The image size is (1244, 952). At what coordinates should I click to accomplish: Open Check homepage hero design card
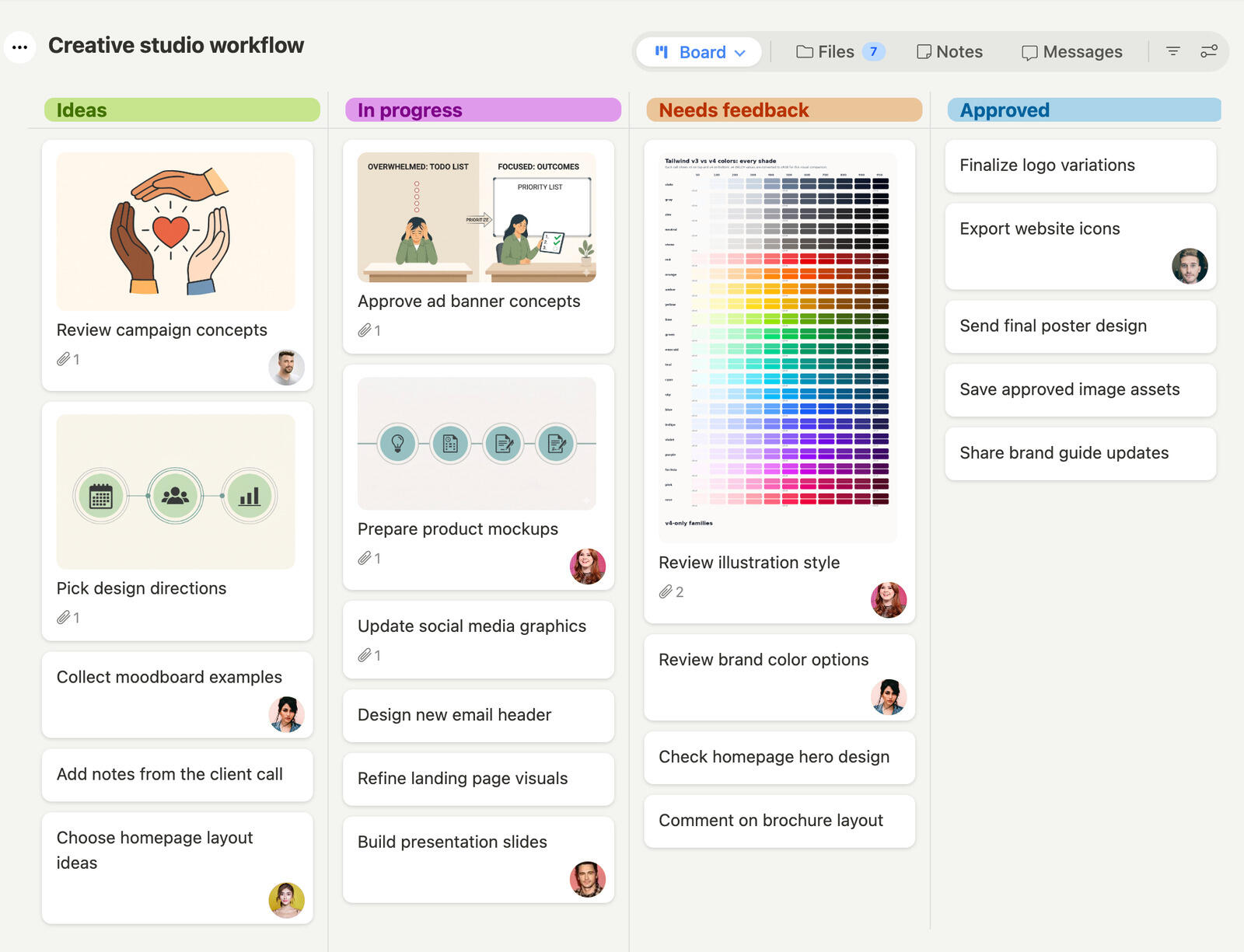779,758
